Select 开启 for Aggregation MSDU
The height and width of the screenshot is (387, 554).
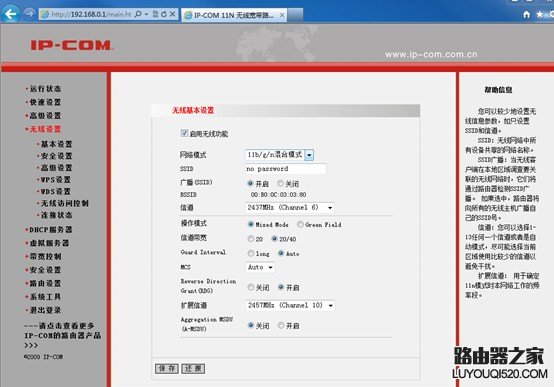pyautogui.click(x=281, y=326)
